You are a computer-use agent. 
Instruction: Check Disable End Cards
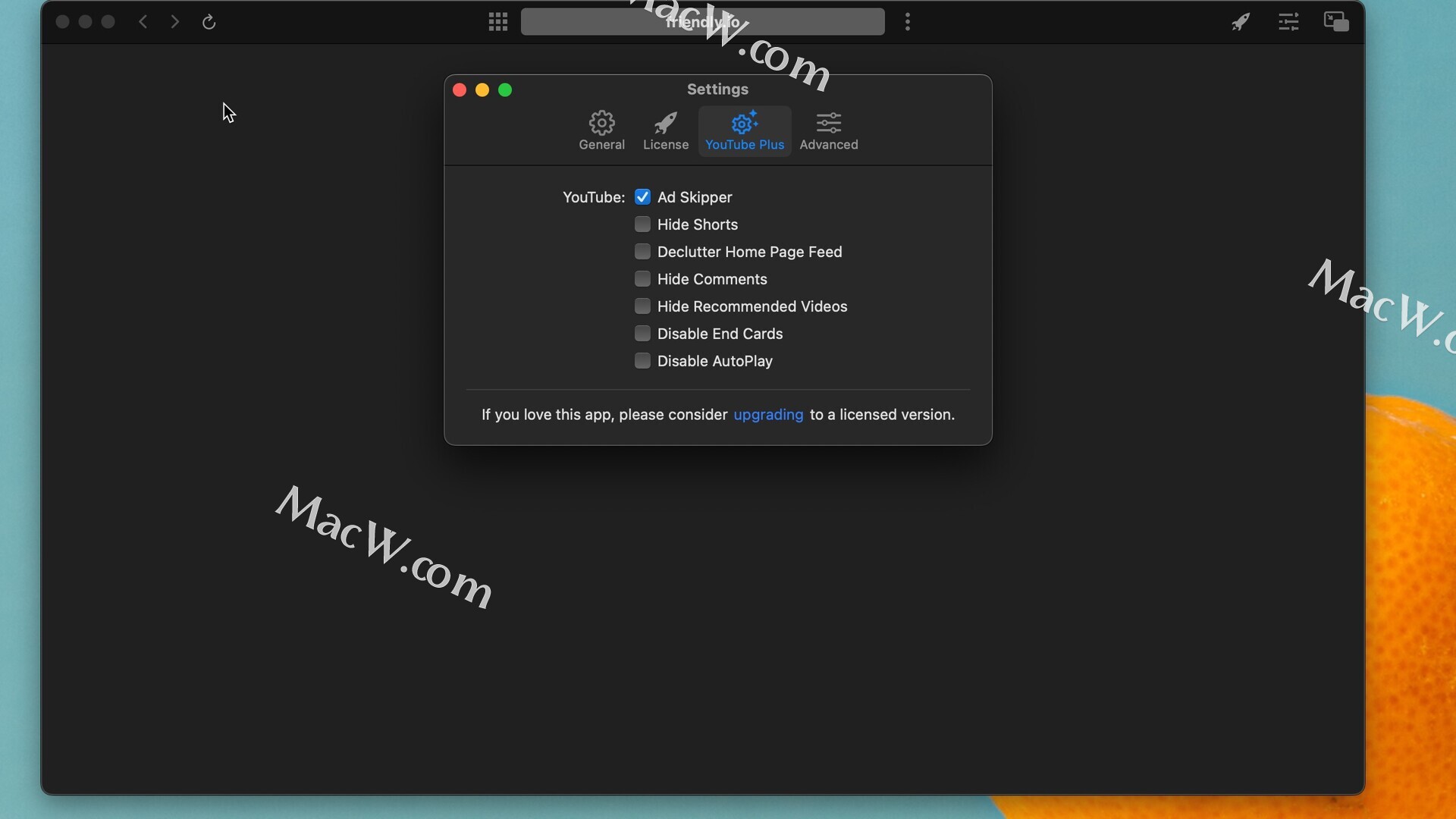tap(642, 334)
